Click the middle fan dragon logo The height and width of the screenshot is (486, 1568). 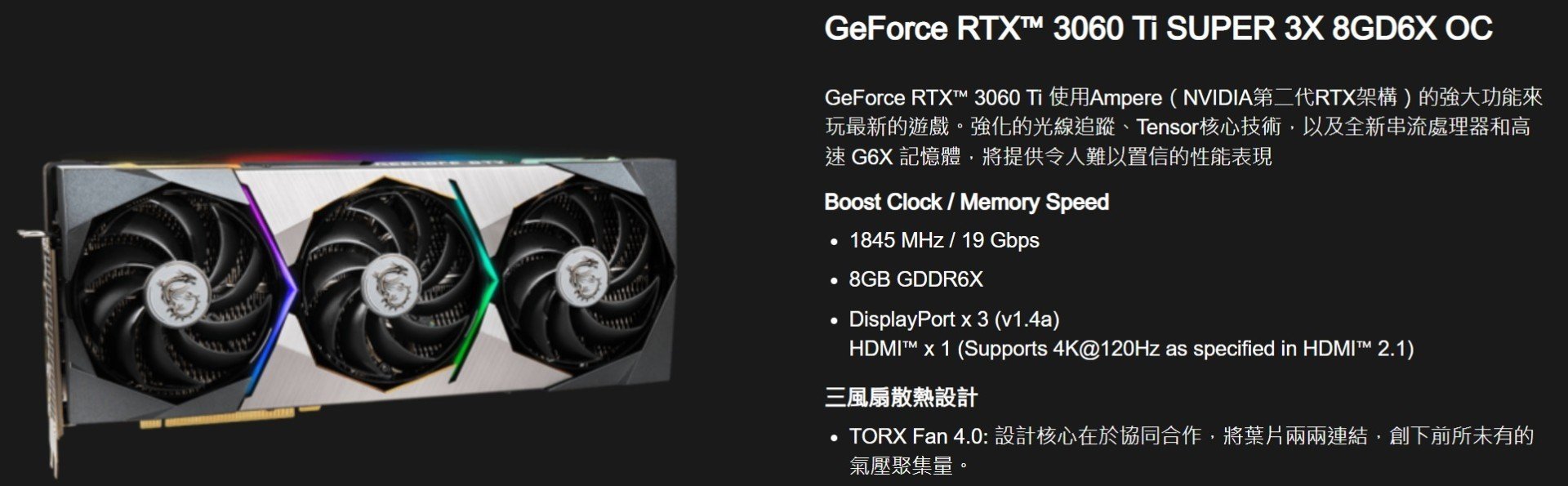(390, 283)
